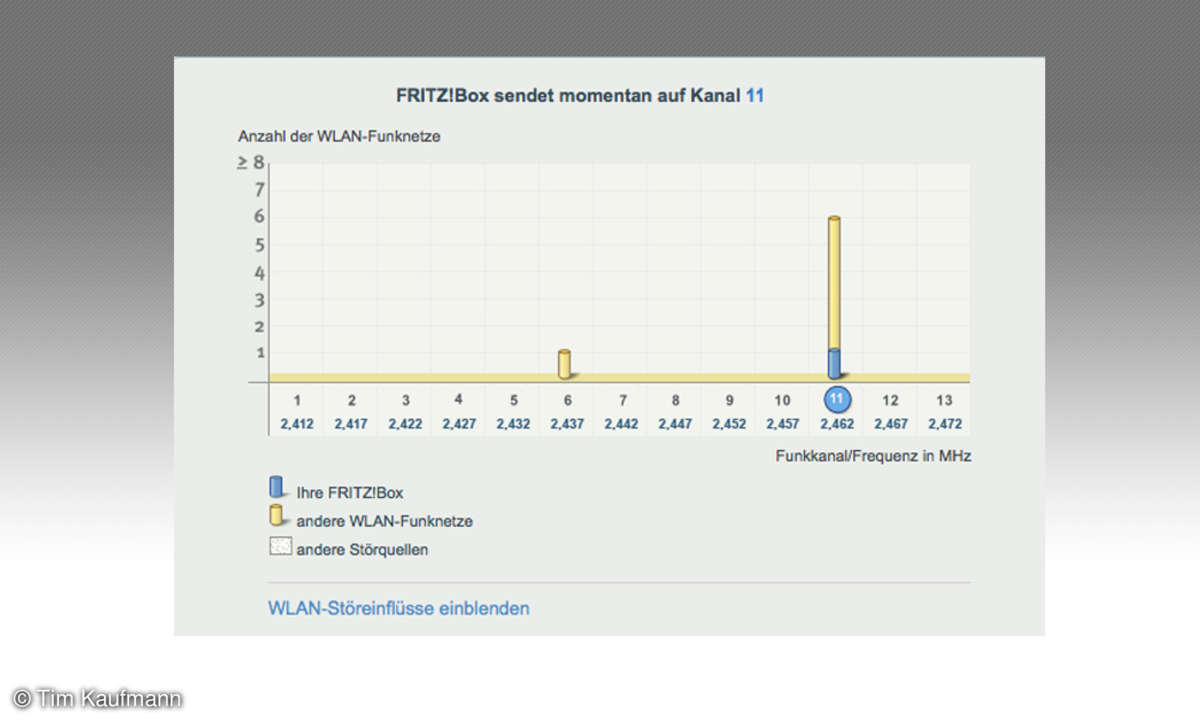This screenshot has width=1200, height=720.
Task: Click the frequency value 2,457
Action: pos(783,424)
